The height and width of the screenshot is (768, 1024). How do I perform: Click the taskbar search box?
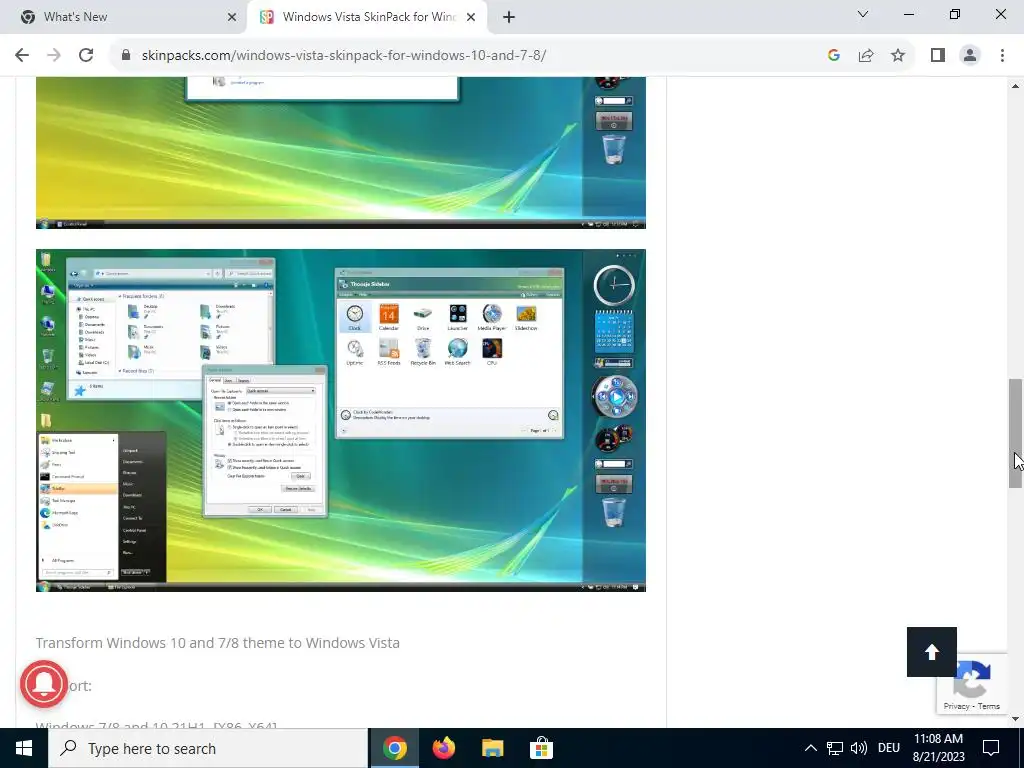pyautogui.click(x=208, y=748)
